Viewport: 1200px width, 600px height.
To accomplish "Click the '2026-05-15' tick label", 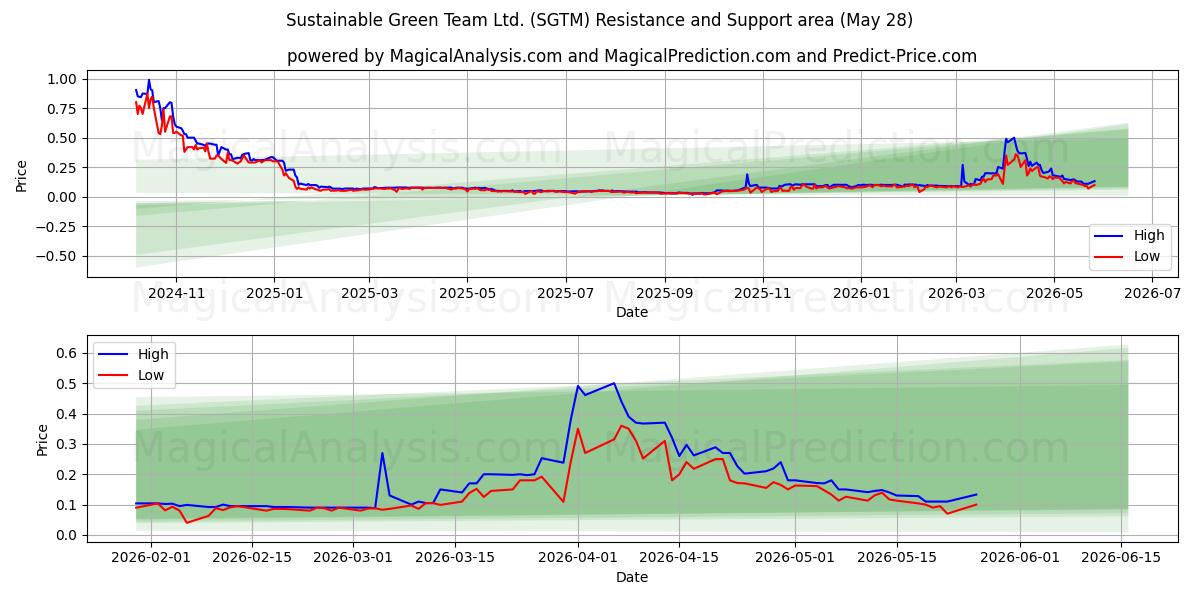I will click(x=897, y=558).
